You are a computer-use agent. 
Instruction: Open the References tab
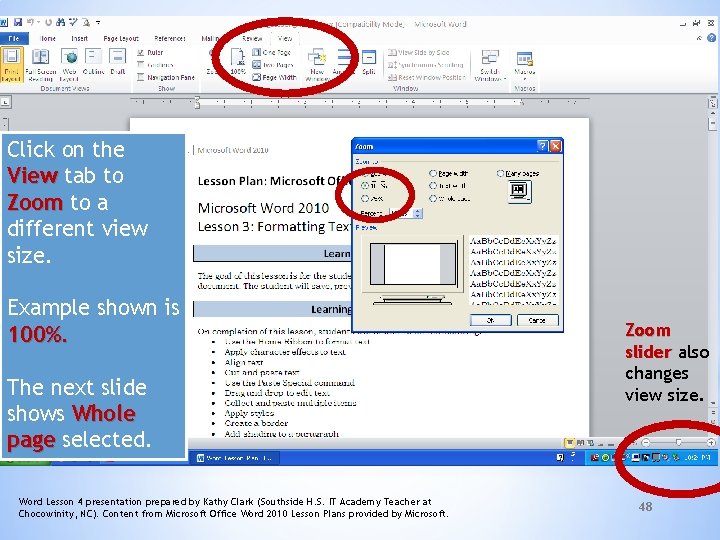(x=170, y=38)
